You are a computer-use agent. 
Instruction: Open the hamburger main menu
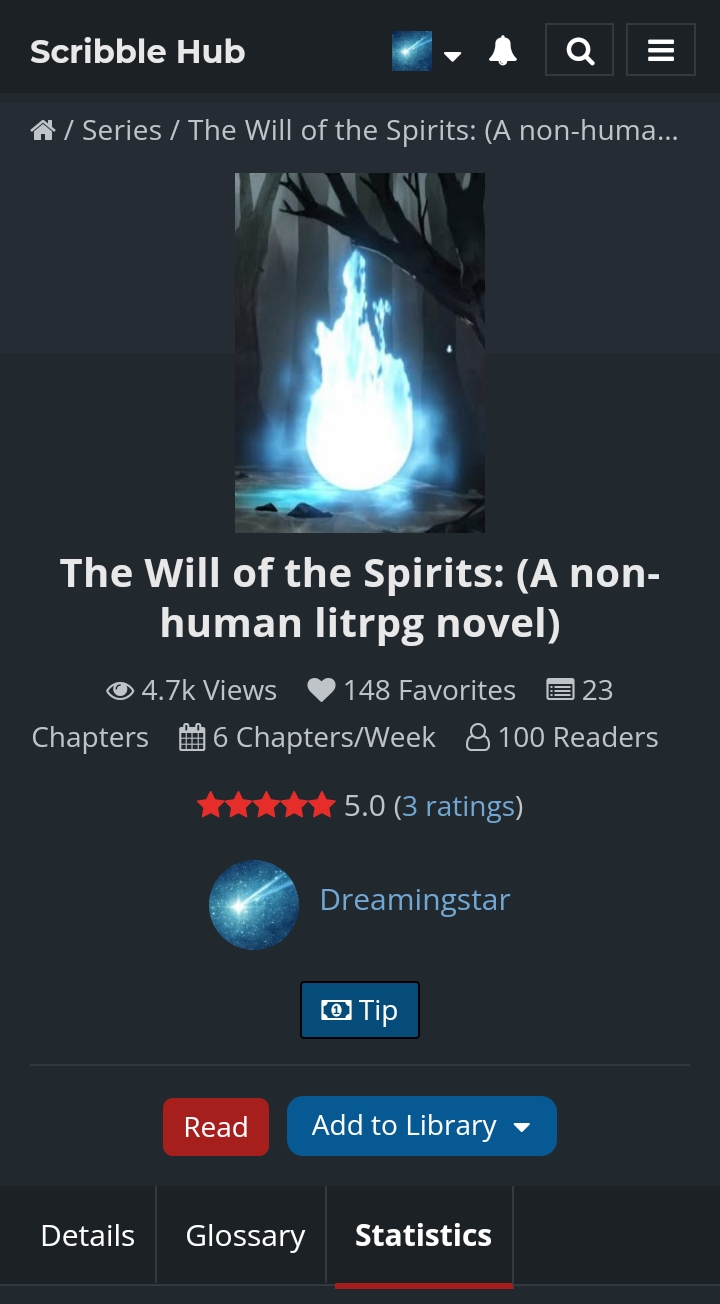pos(661,50)
